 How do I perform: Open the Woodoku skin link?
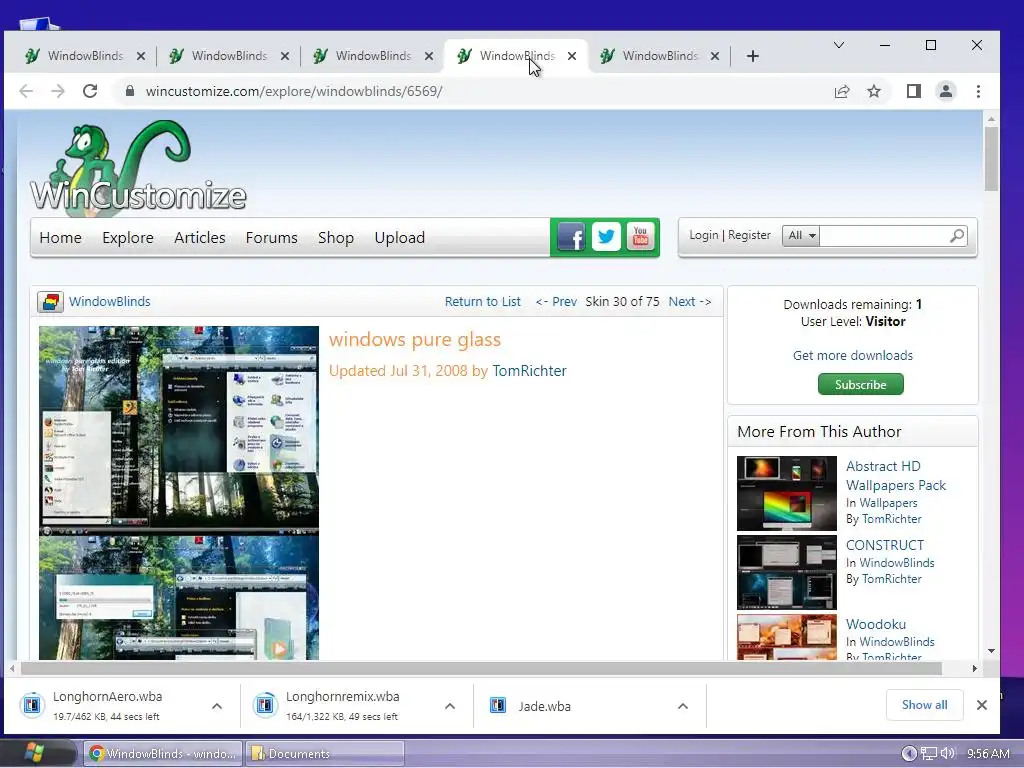[x=876, y=624]
